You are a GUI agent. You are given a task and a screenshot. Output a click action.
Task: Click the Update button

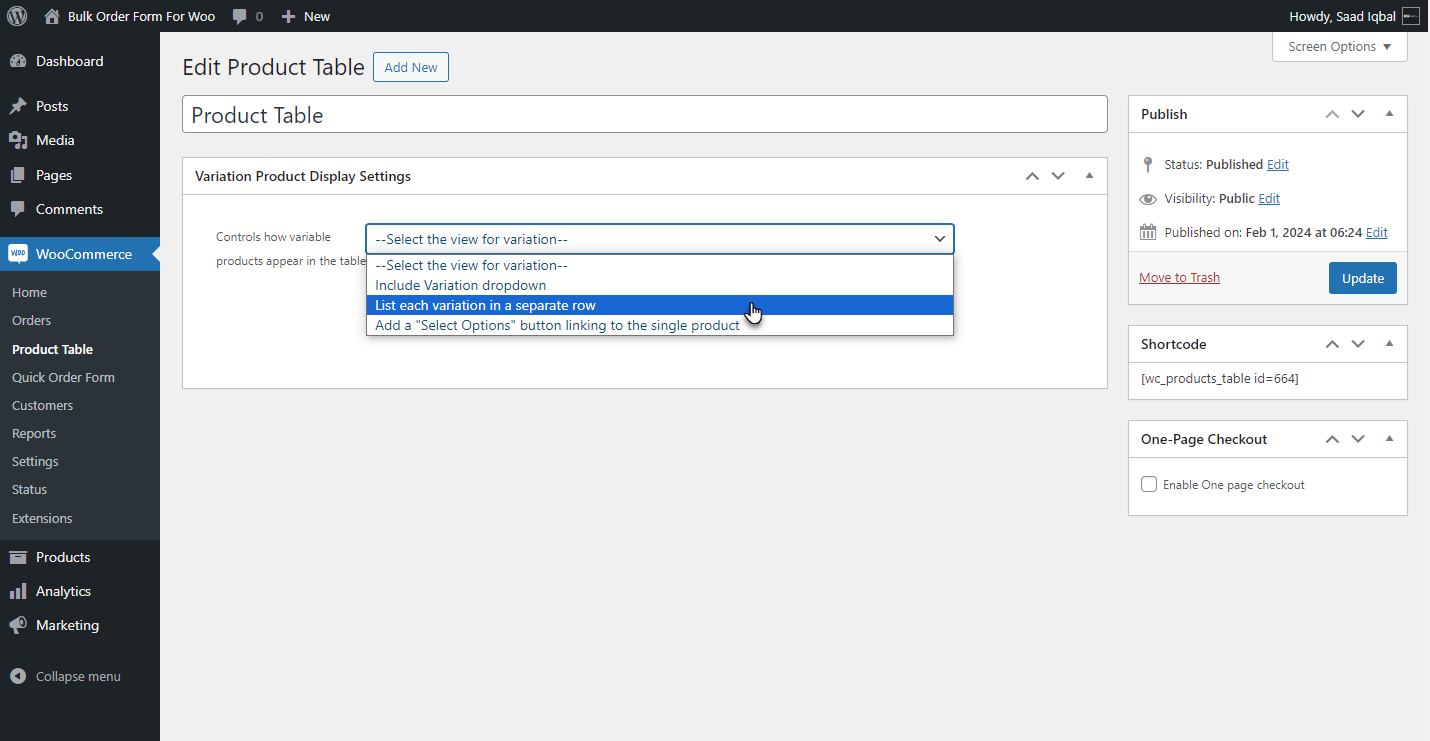pyautogui.click(x=1363, y=278)
